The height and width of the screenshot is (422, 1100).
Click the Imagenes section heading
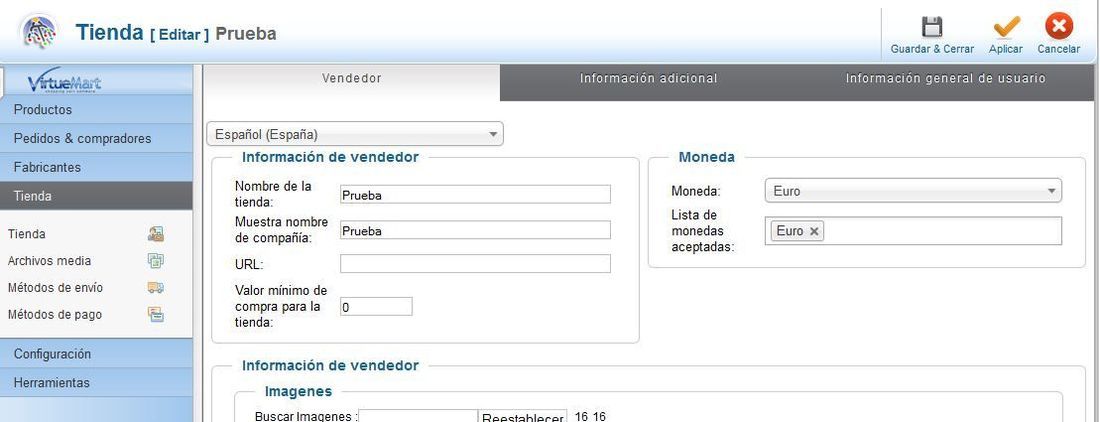point(298,391)
